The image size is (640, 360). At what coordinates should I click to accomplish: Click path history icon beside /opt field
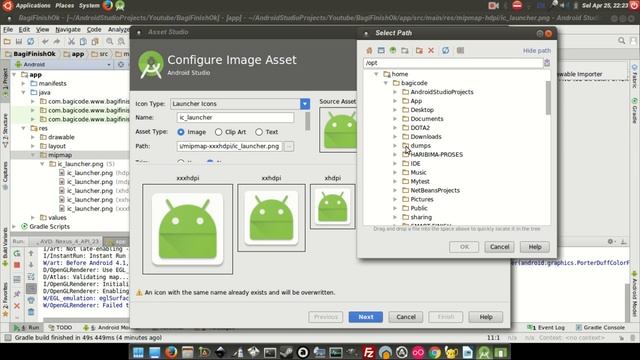[x=547, y=63]
